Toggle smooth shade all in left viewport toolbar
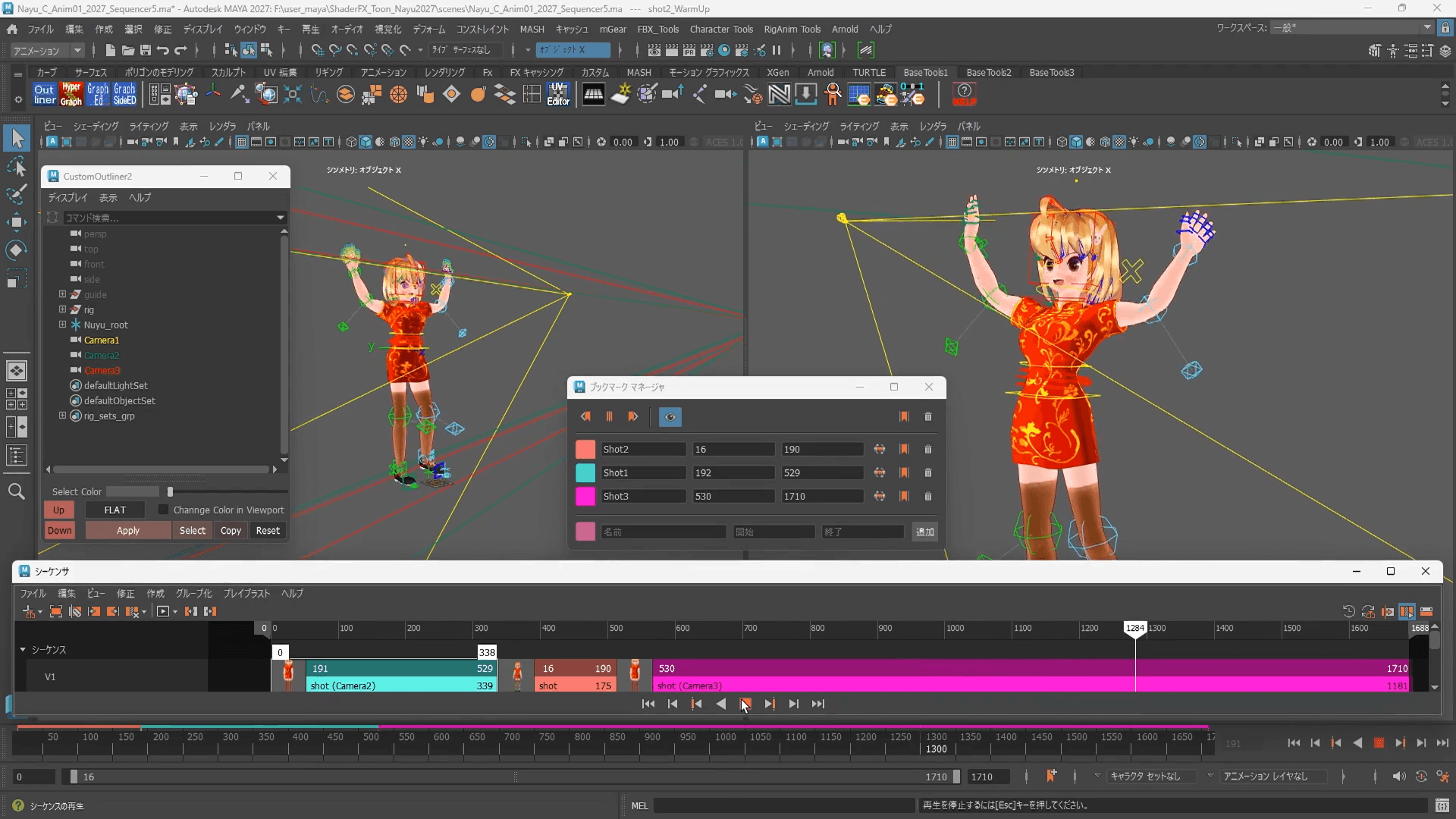 (366, 142)
